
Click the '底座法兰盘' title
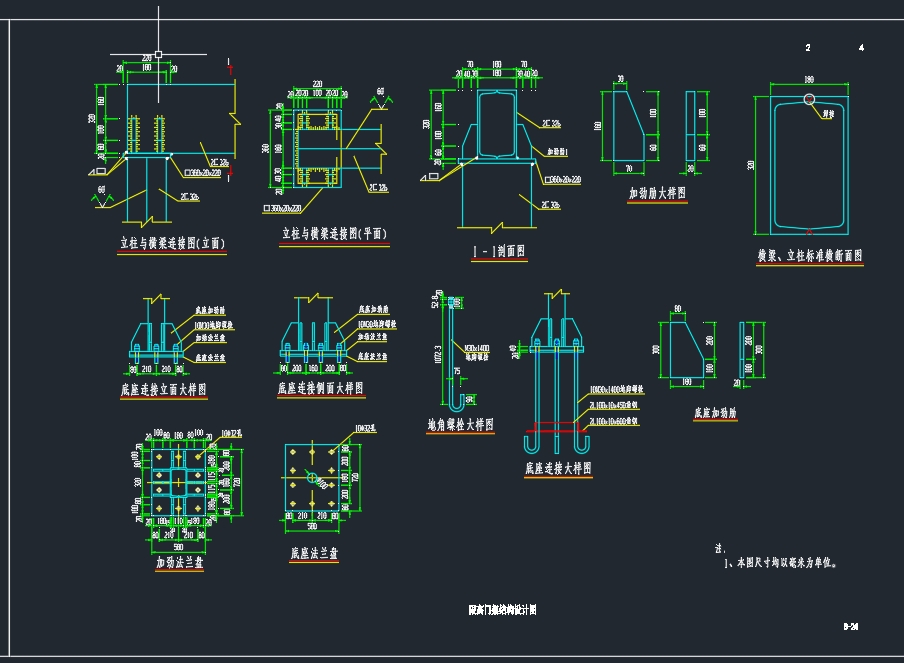[x=314, y=553]
